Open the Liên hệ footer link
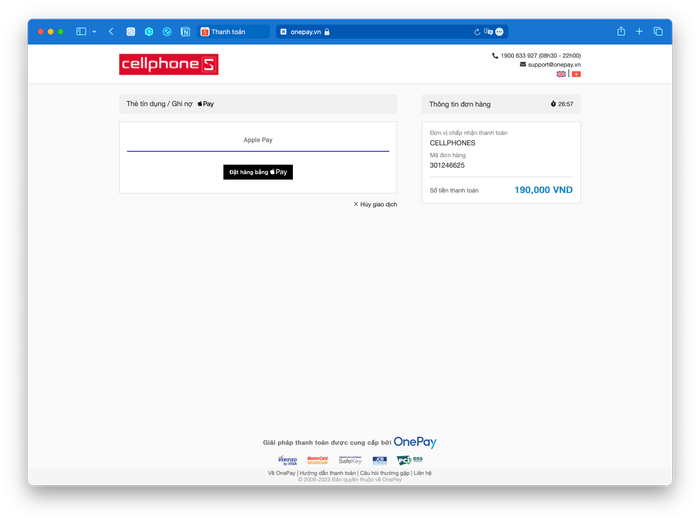700x522 pixels. pos(422,473)
